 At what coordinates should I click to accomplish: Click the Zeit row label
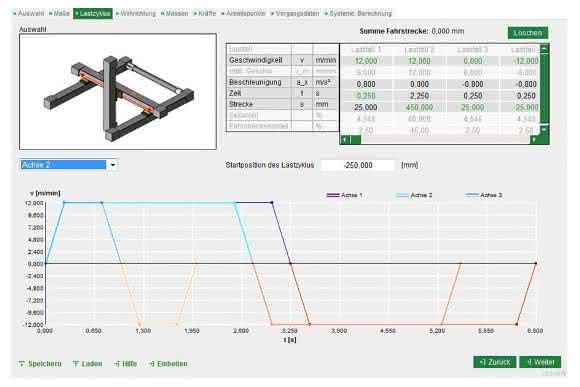click(x=235, y=93)
